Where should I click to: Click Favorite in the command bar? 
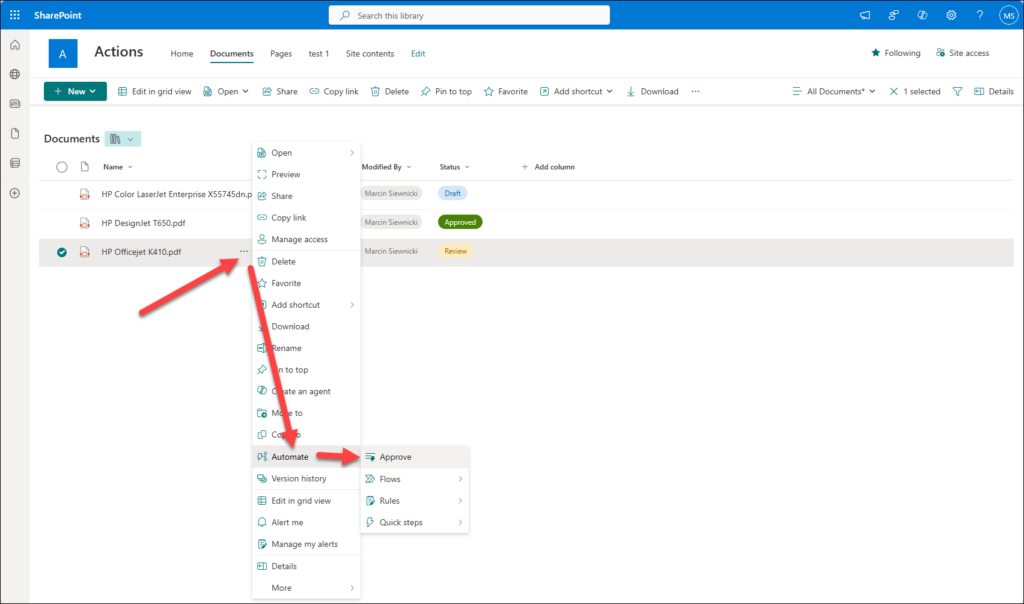coord(505,91)
